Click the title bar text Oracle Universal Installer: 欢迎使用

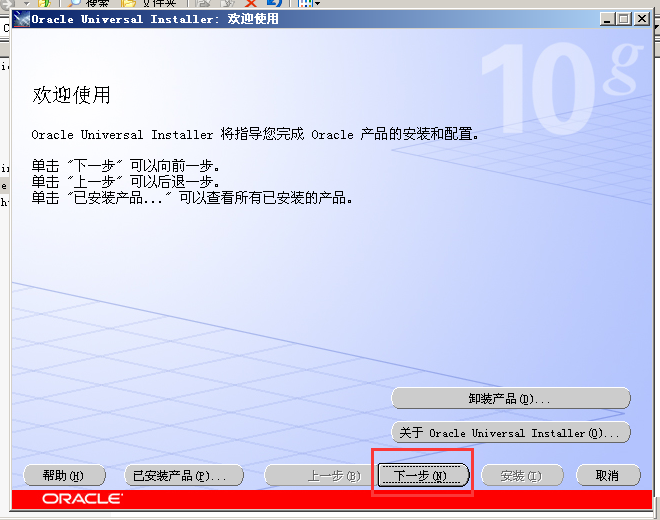pos(155,19)
